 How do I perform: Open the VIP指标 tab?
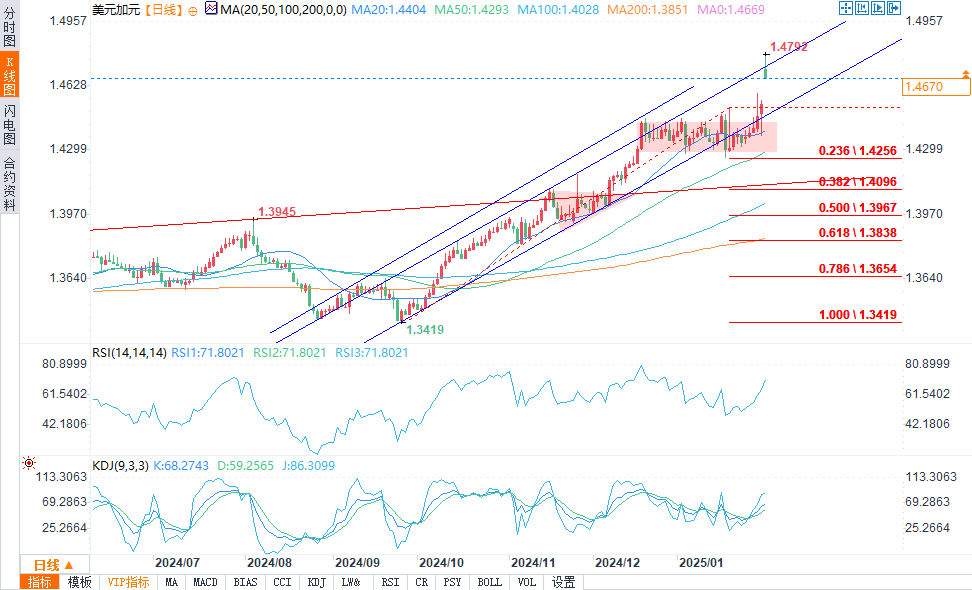click(128, 582)
